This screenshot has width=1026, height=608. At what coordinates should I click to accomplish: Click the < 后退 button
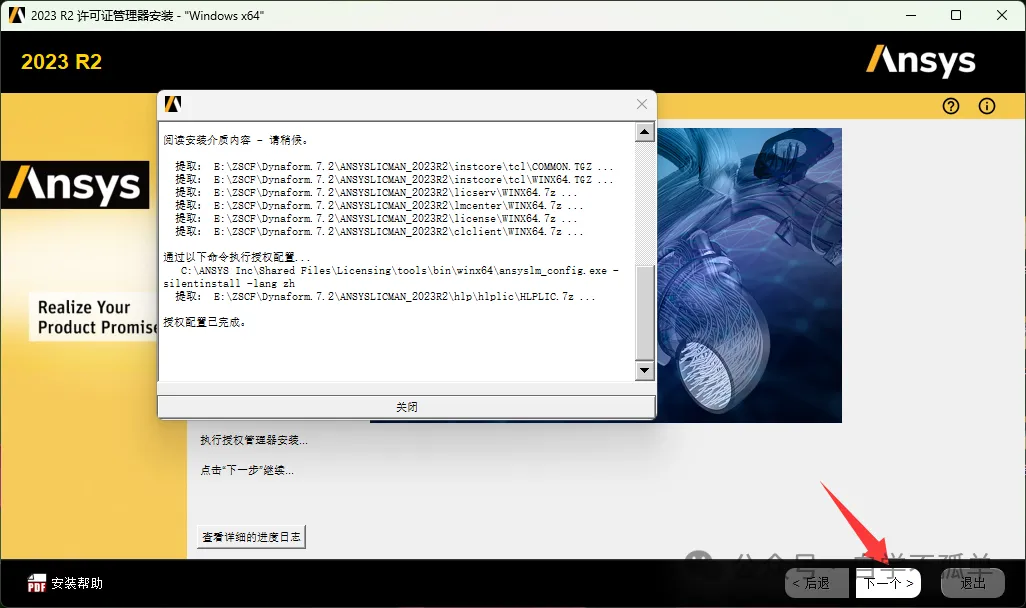pyautogui.click(x=817, y=582)
